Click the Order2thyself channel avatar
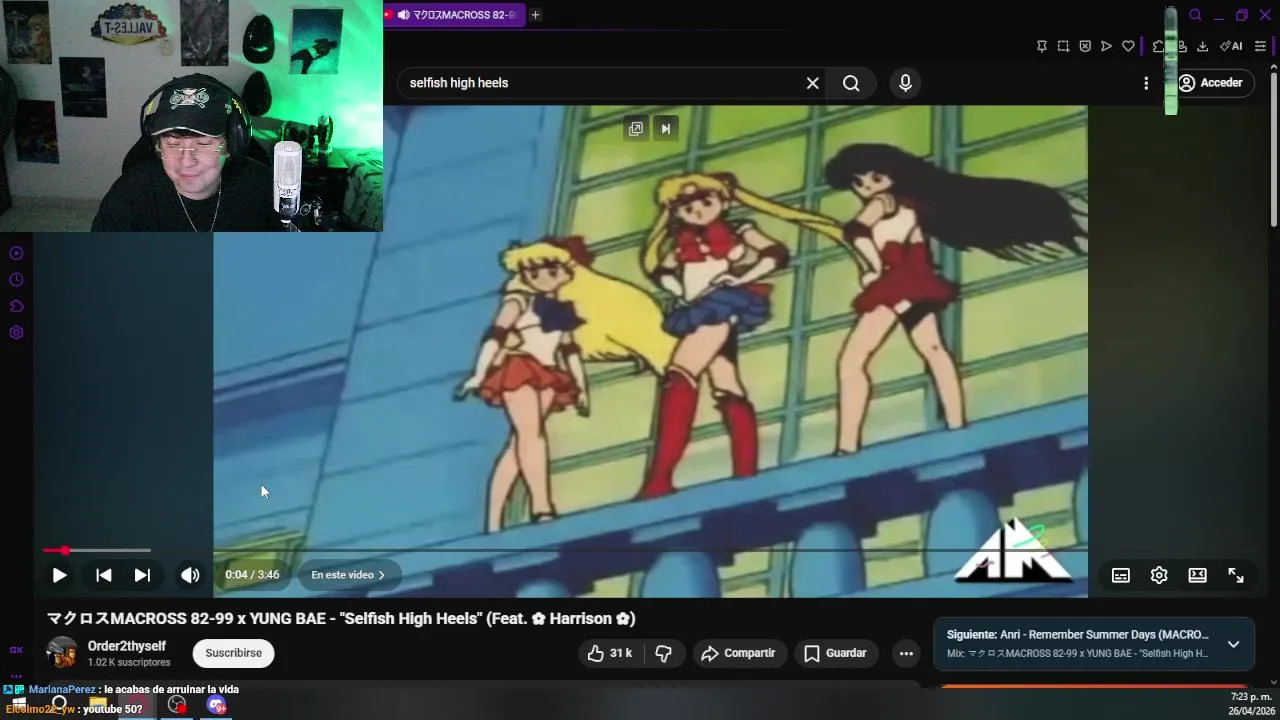 coord(62,653)
